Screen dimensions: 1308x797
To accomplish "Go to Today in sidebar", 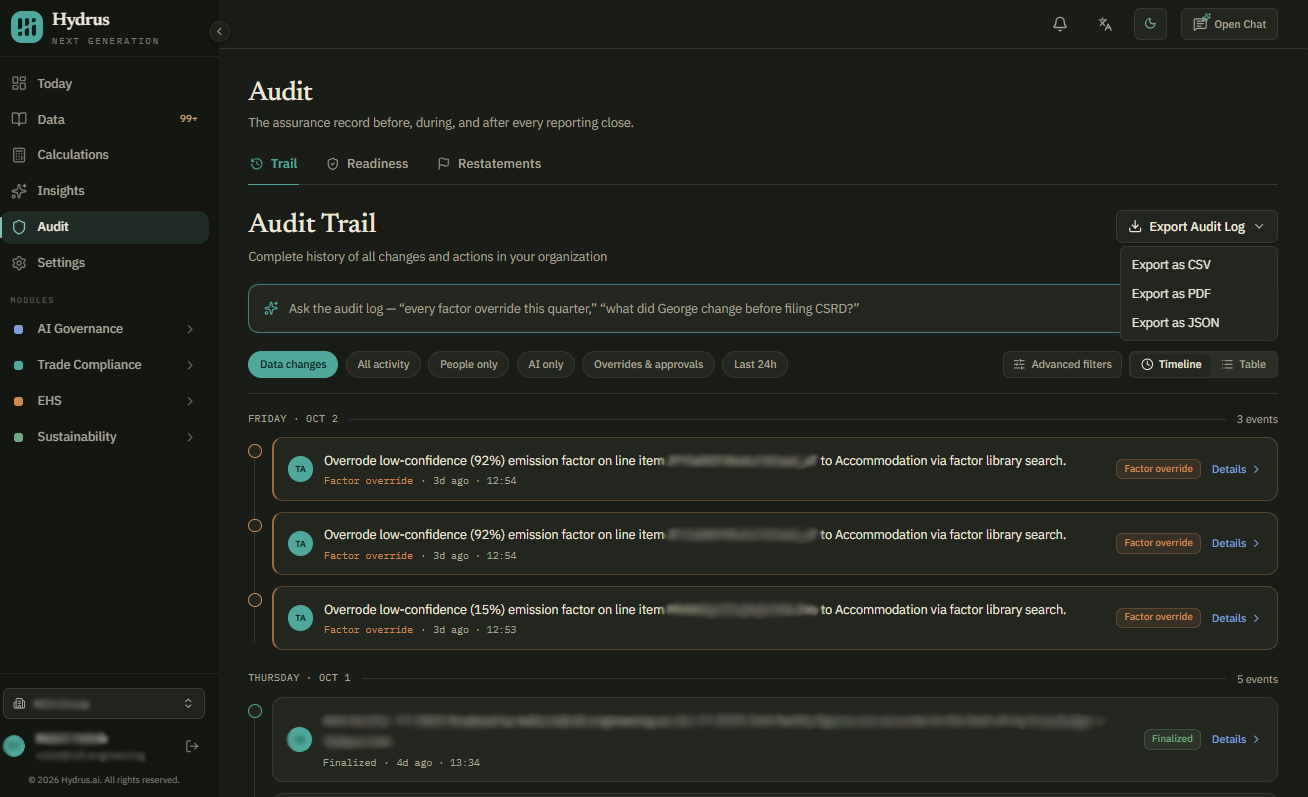I will [x=105, y=84].
